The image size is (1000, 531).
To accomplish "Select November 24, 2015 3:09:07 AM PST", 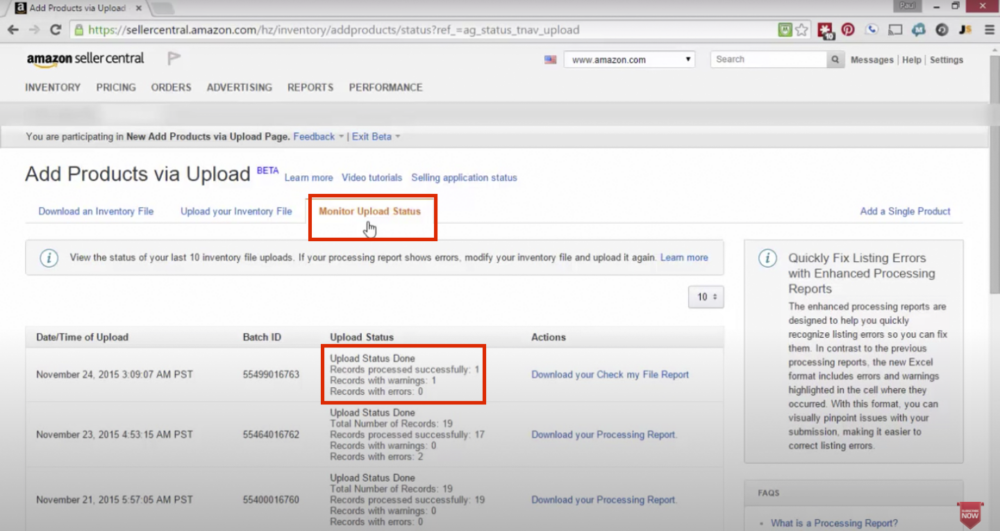I will [114, 375].
